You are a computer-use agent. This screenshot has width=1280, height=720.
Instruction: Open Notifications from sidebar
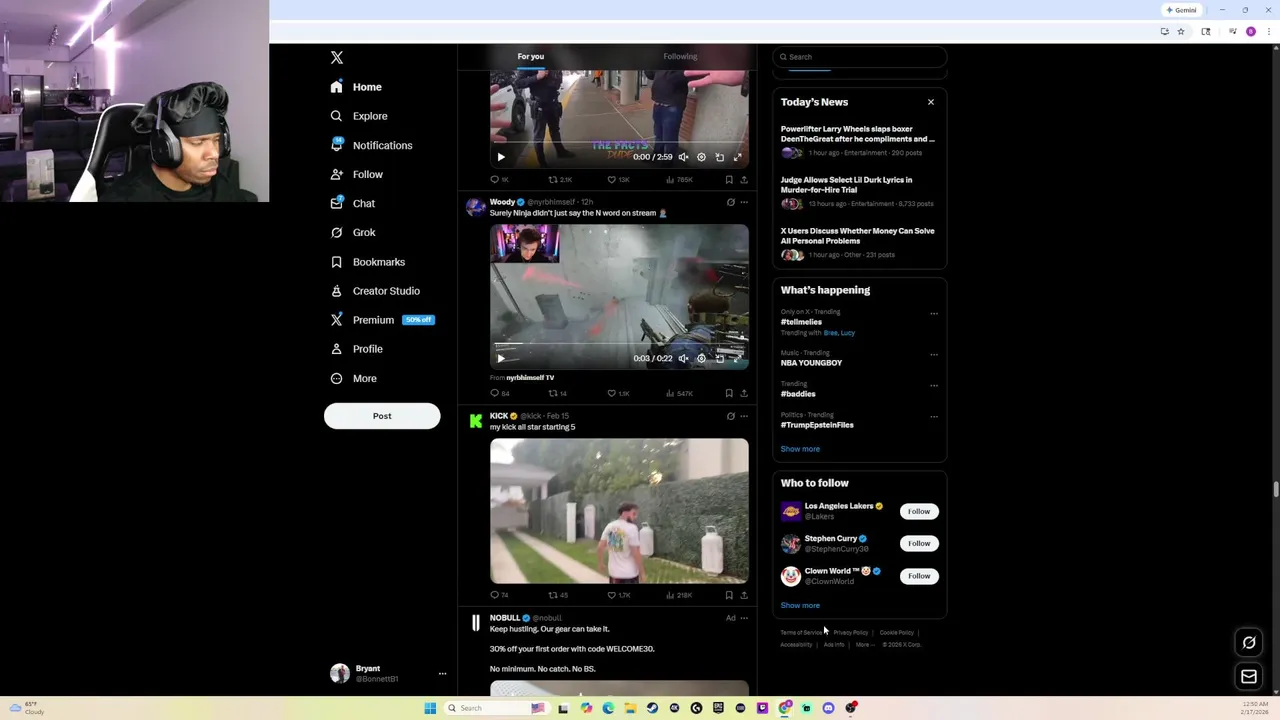point(371,145)
